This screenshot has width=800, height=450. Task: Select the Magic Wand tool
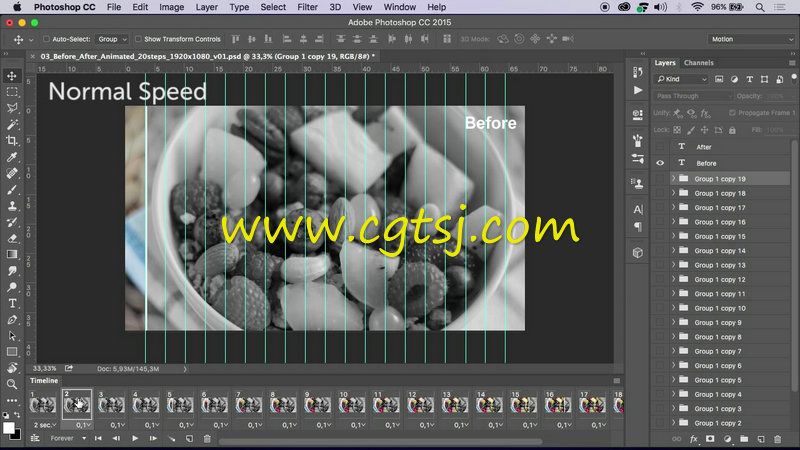[x=12, y=124]
